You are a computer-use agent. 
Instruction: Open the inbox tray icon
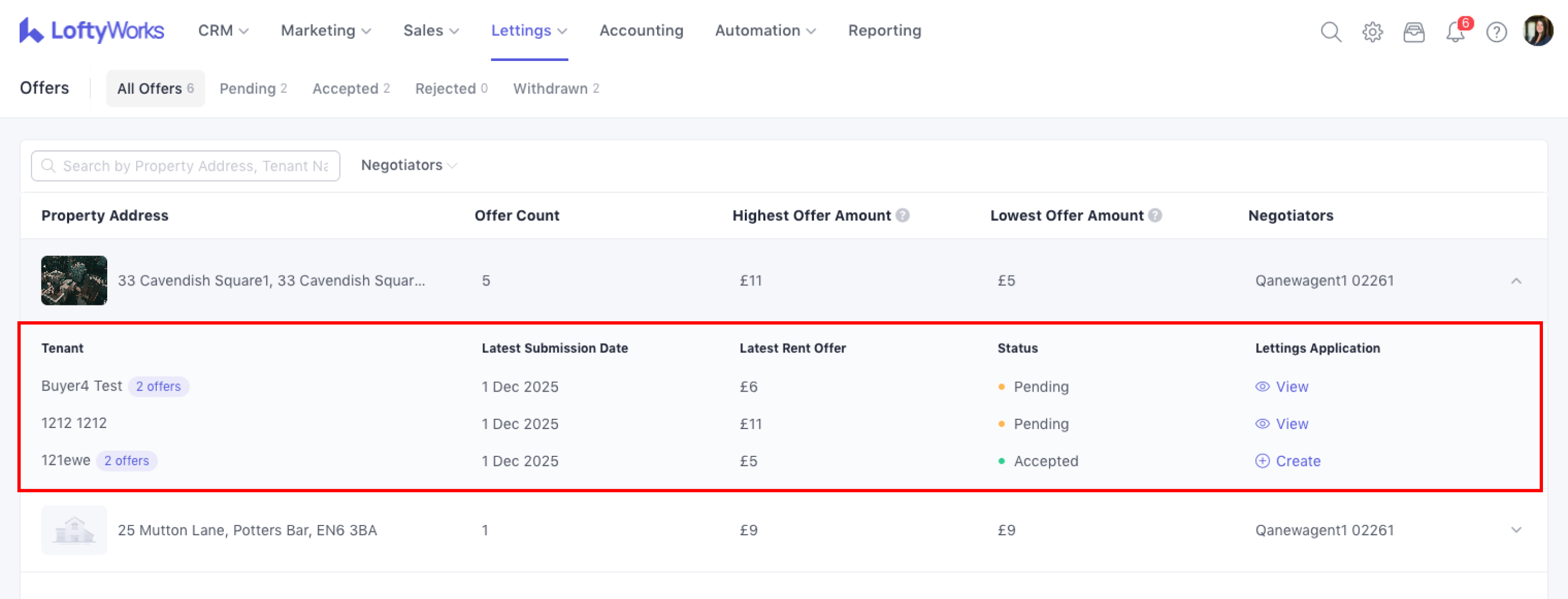1413,31
